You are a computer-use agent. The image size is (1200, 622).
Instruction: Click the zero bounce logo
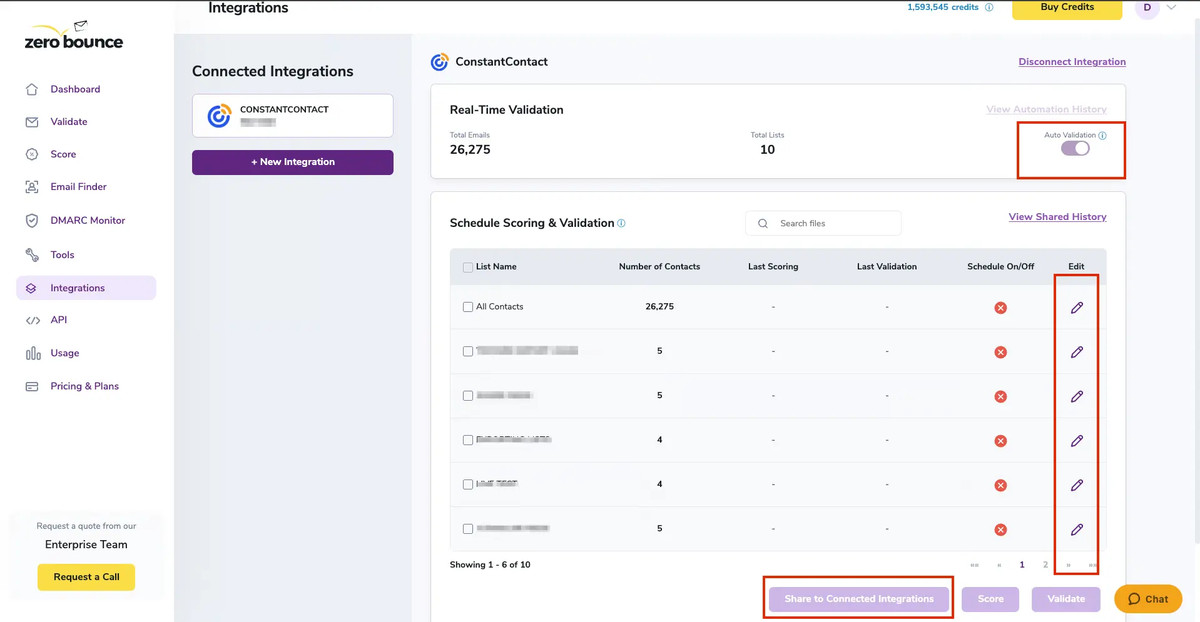[x=72, y=35]
